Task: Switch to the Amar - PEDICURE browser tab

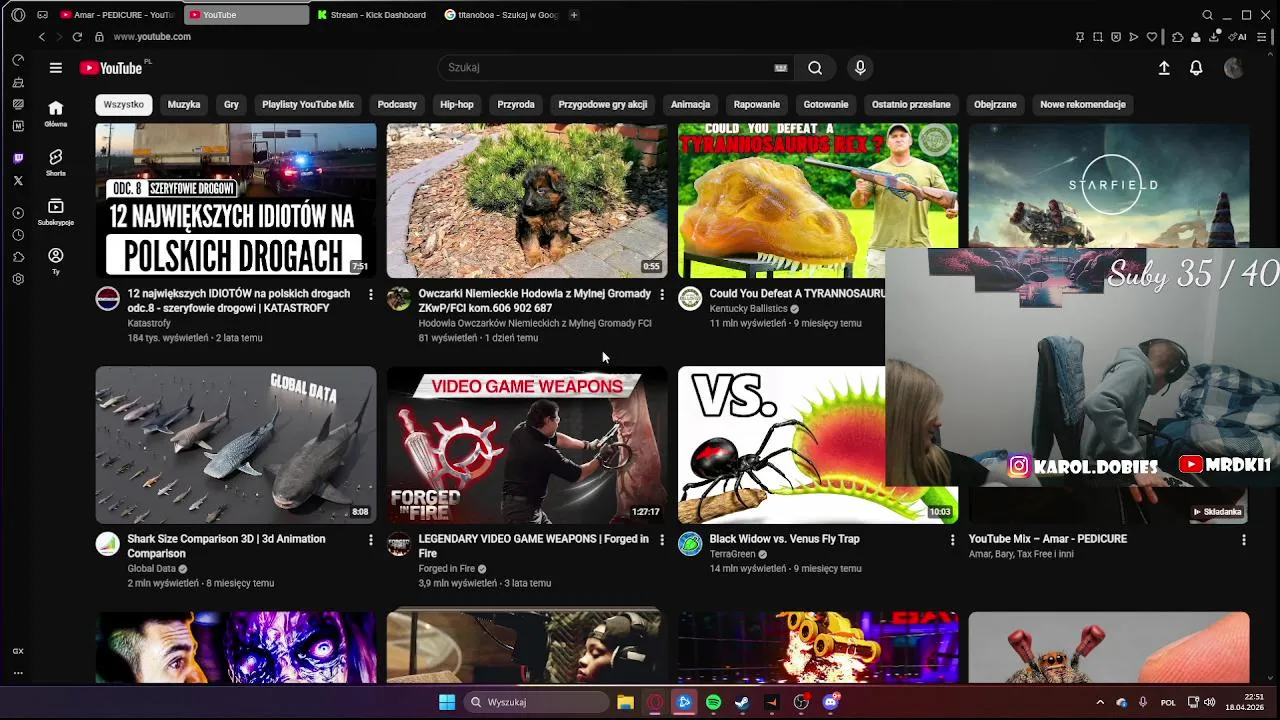Action: (x=117, y=15)
